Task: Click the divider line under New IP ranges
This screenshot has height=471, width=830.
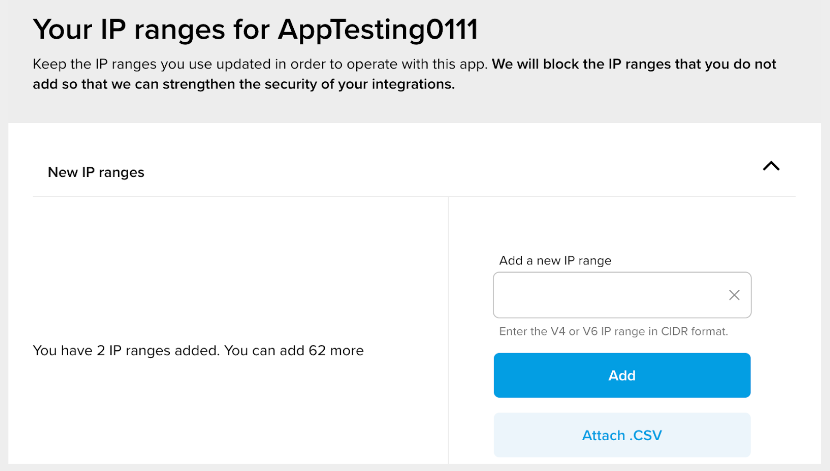Action: tap(414, 196)
